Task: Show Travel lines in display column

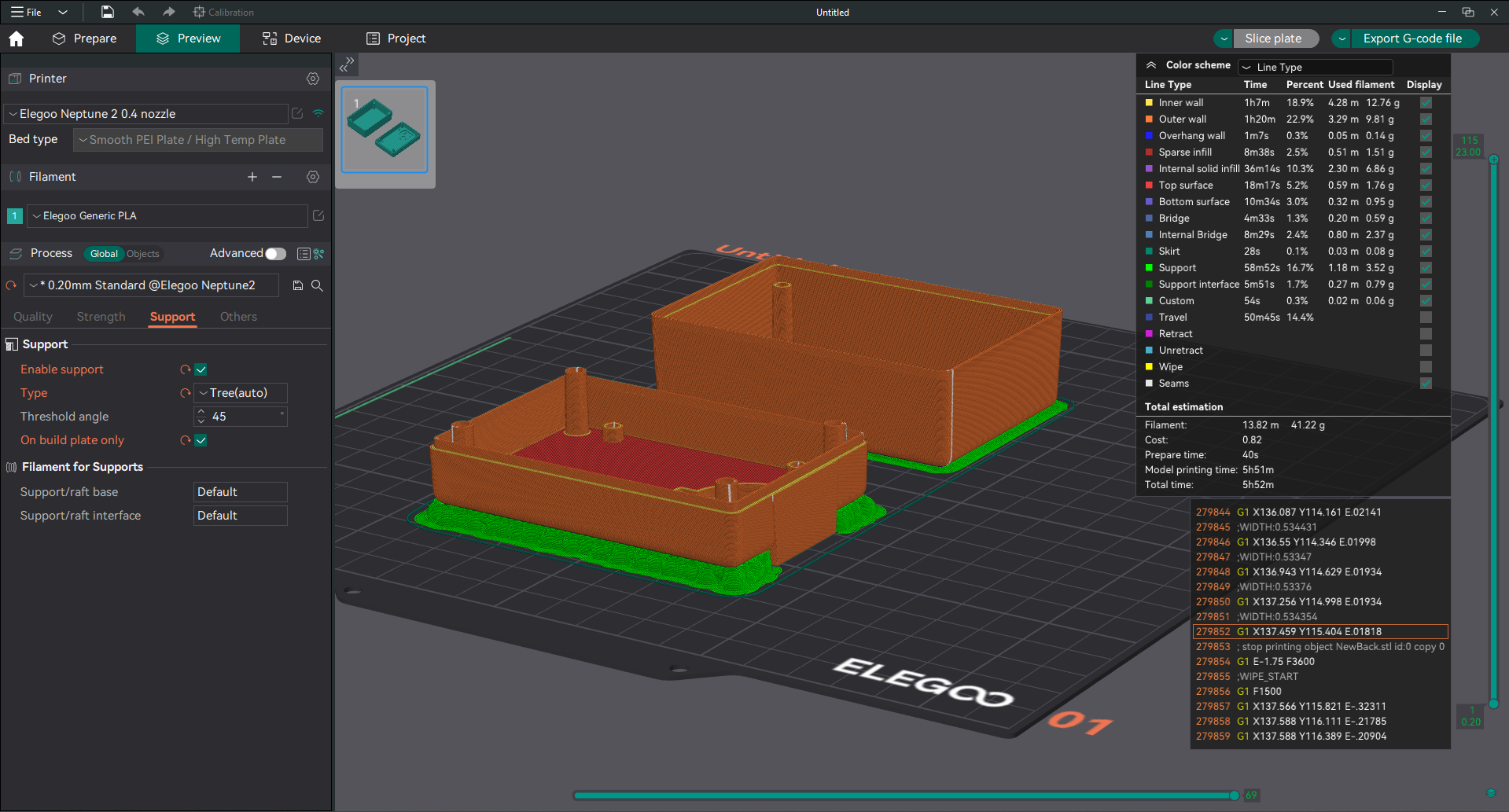Action: click(x=1426, y=318)
